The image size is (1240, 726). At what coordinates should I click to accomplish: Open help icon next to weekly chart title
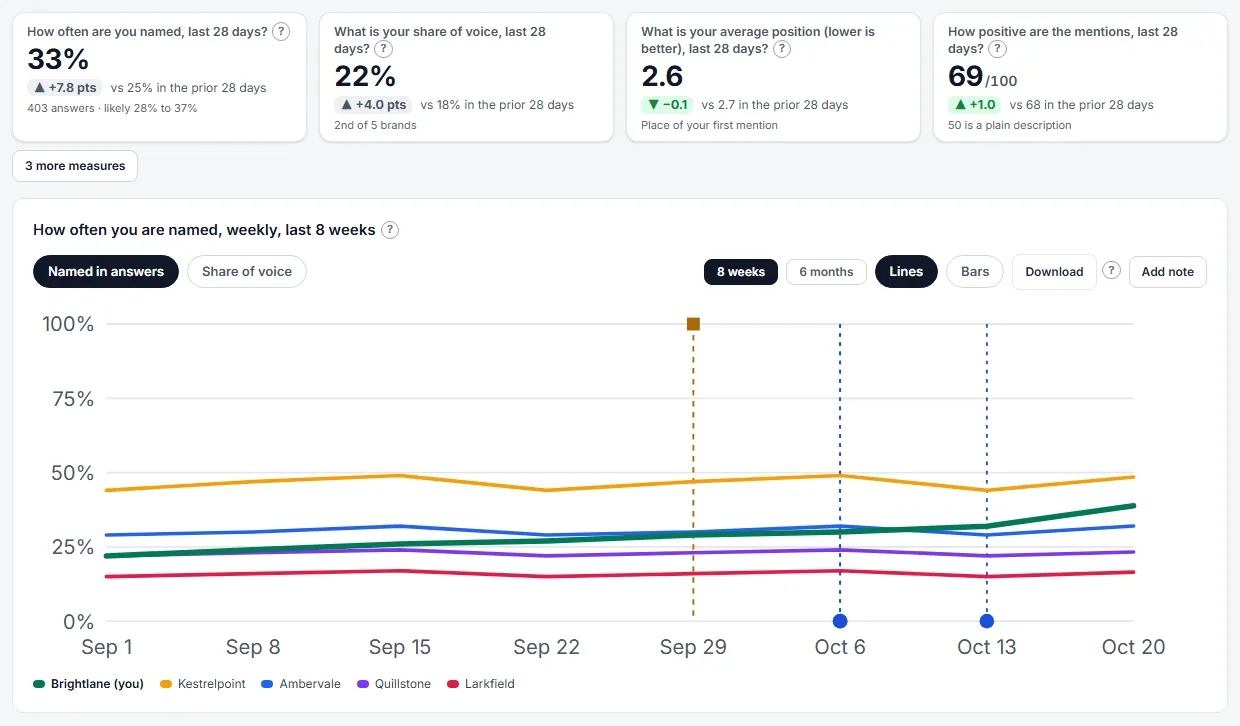tap(390, 230)
